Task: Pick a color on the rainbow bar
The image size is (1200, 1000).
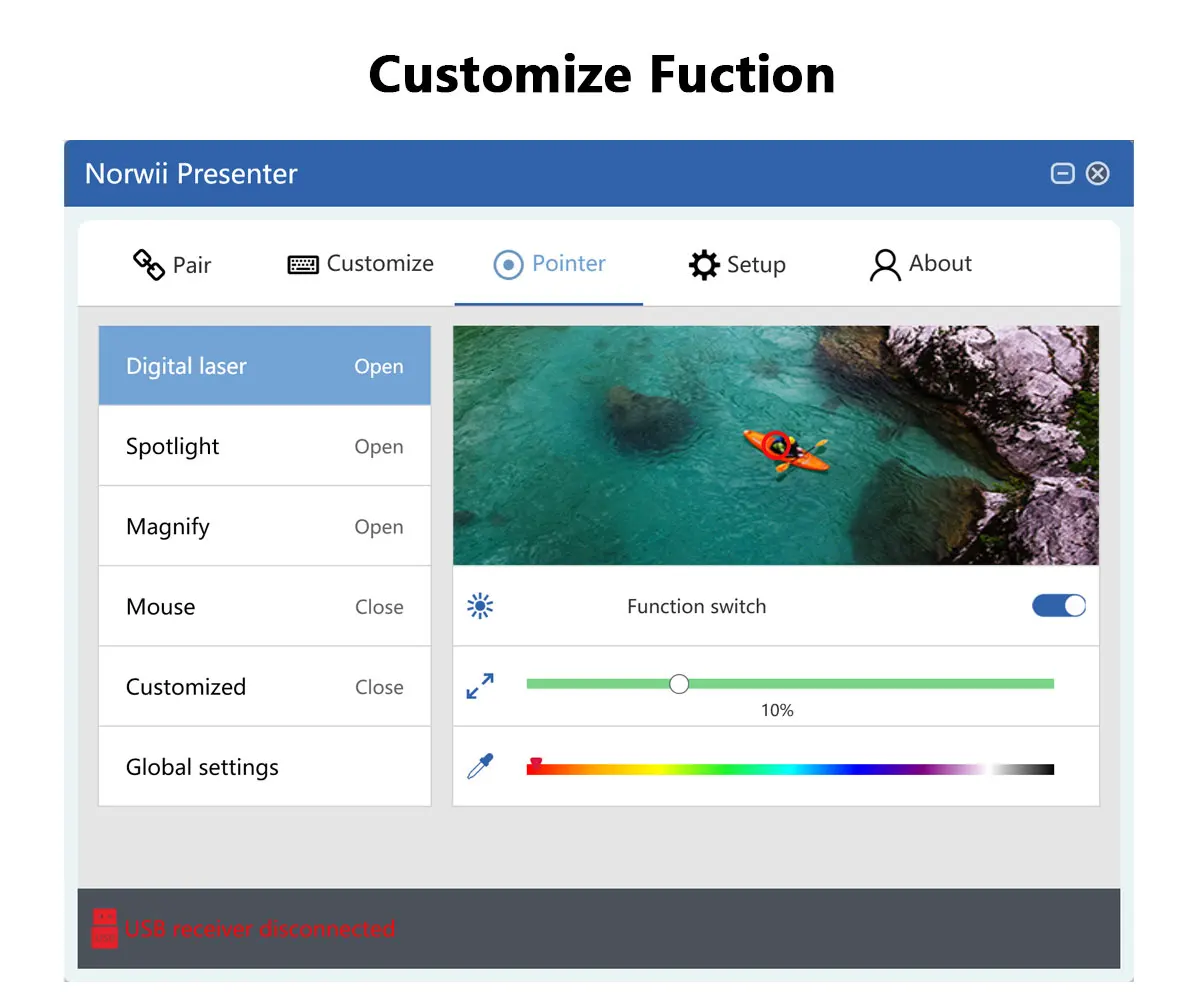Action: coord(790,769)
